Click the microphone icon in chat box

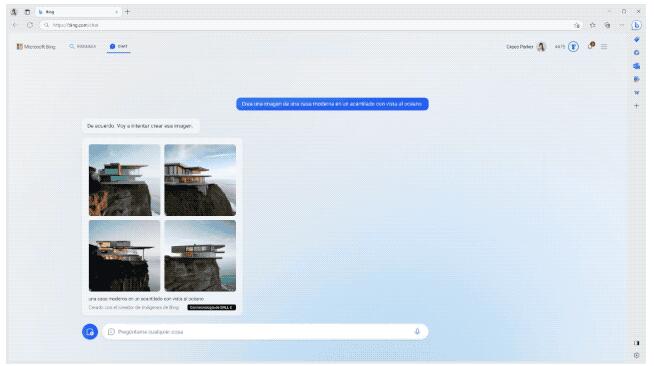(417, 332)
